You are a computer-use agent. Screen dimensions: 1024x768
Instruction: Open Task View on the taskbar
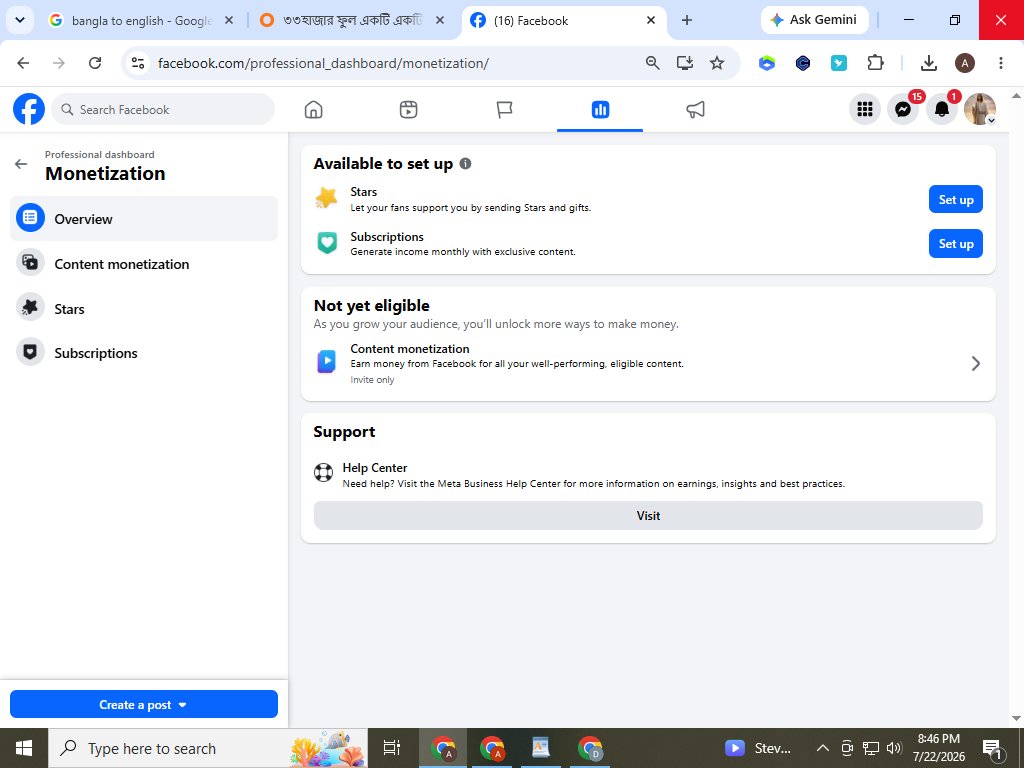tap(391, 748)
